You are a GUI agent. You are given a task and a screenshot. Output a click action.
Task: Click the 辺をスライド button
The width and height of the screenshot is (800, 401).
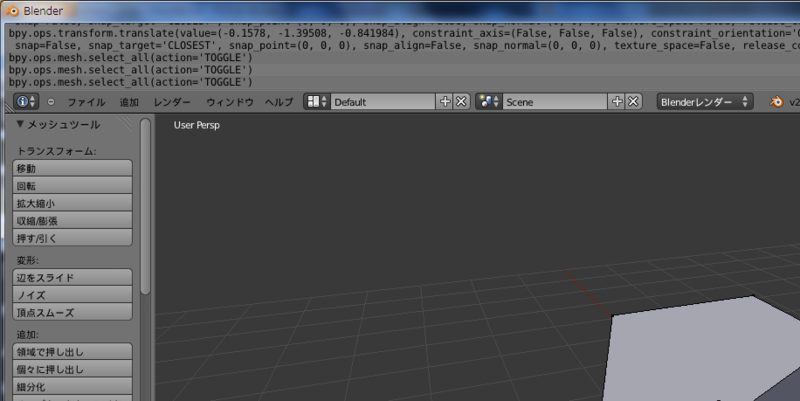tap(72, 277)
